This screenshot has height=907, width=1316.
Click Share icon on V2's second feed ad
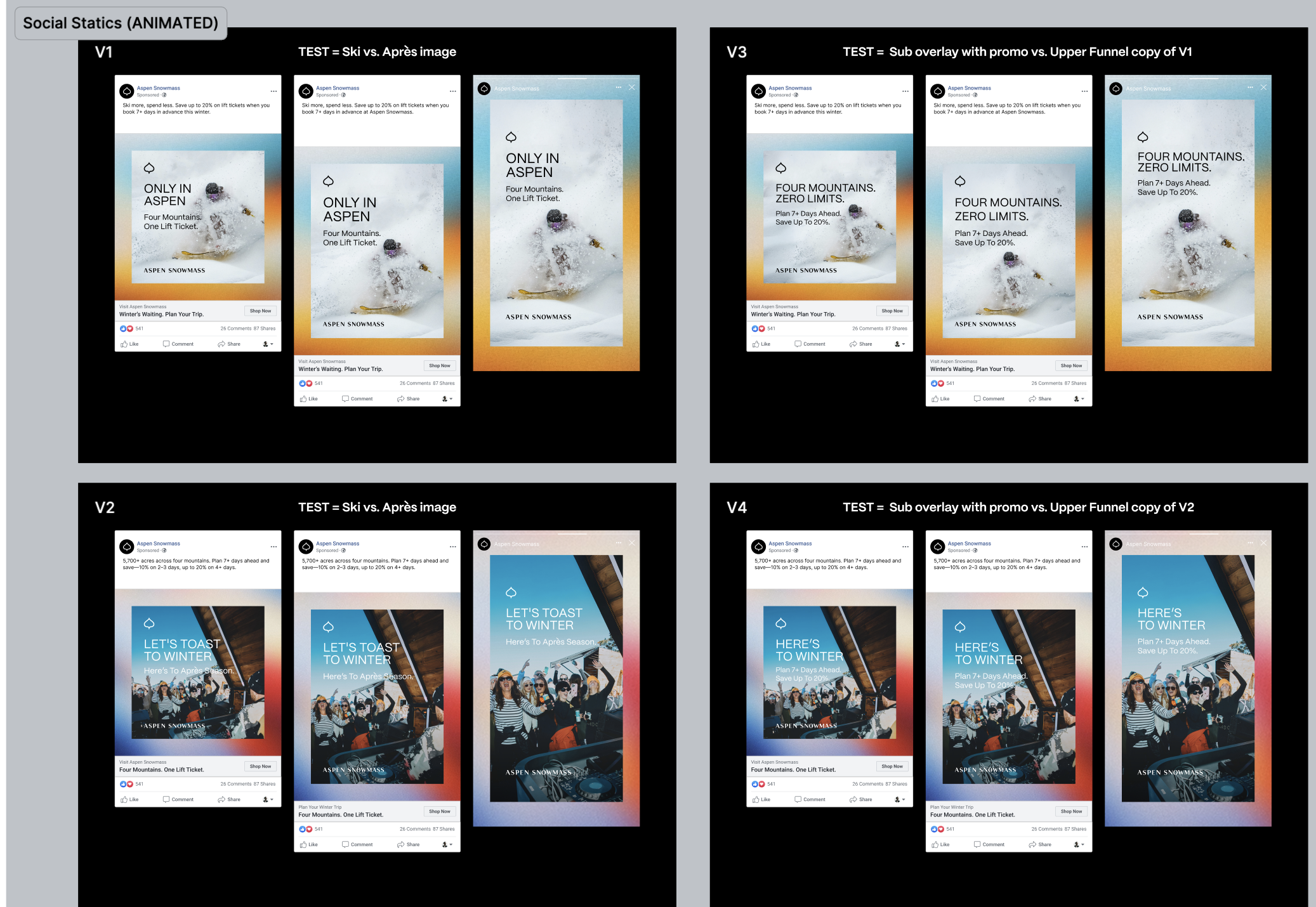click(x=401, y=844)
